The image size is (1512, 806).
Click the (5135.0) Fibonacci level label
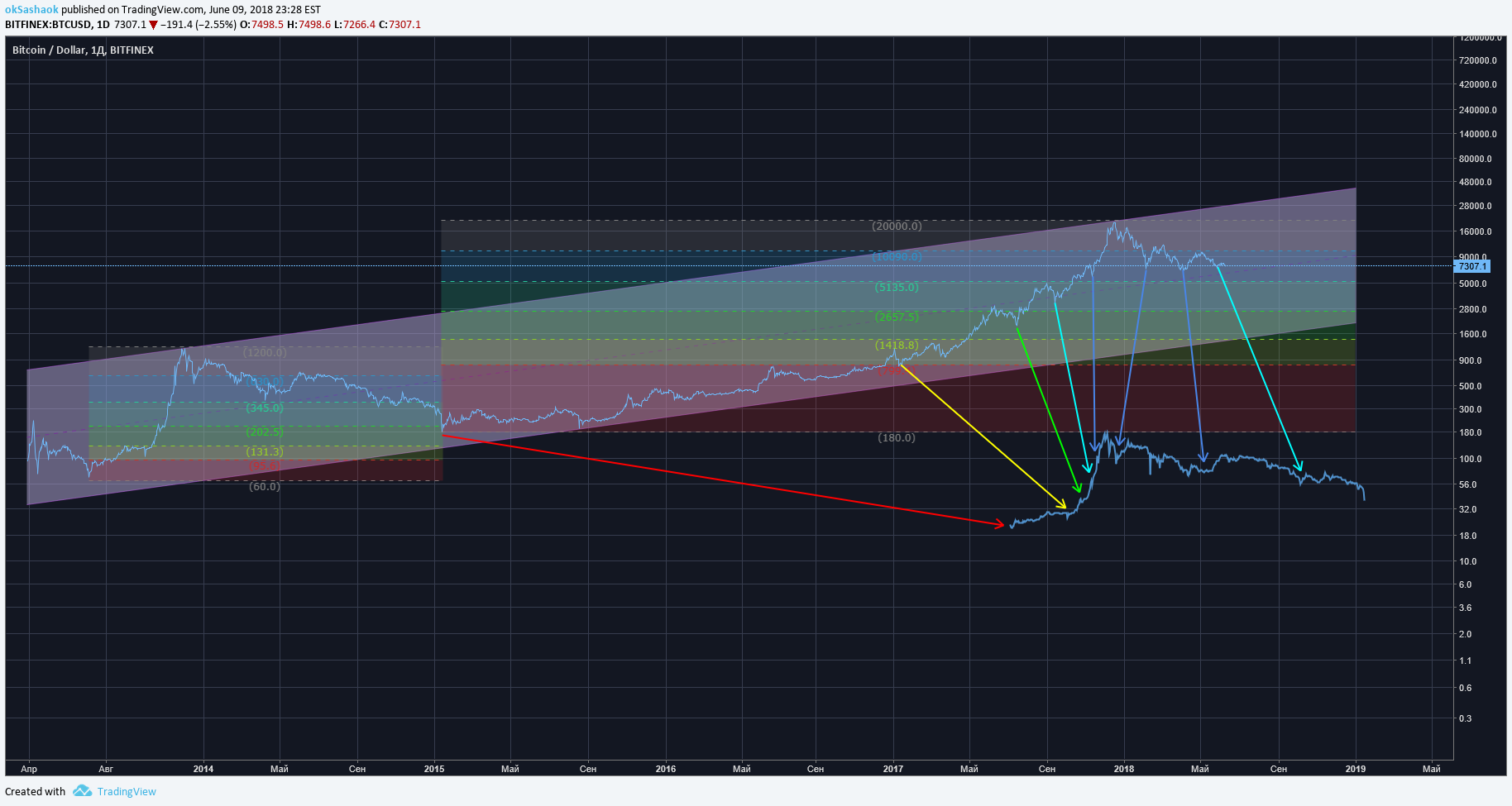[x=897, y=288]
